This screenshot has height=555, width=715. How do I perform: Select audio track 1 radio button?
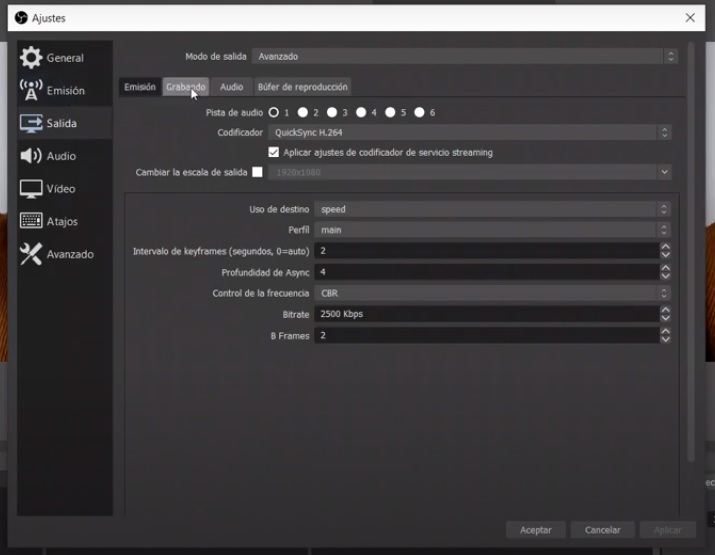[273, 113]
